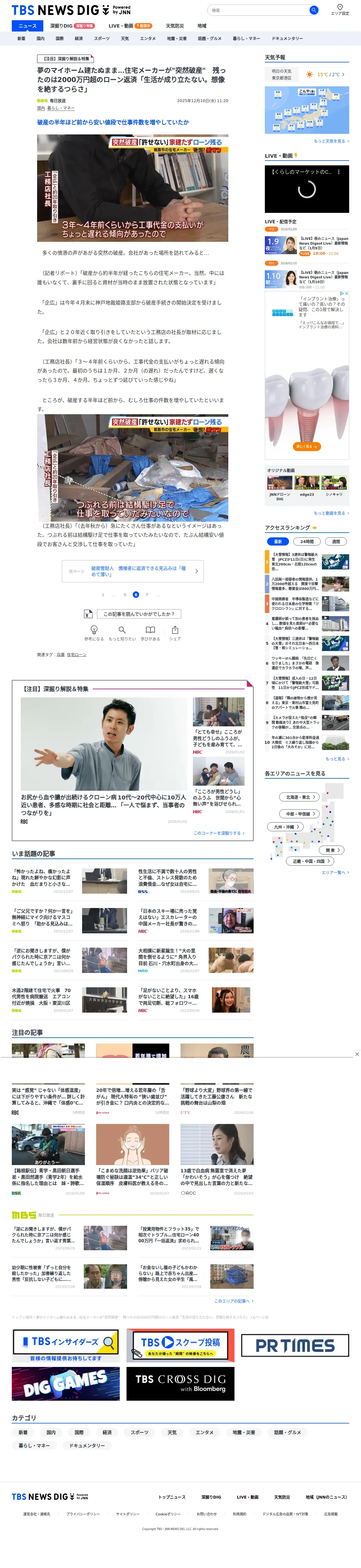361x1568 pixels.
Task: Click the 暮らし・マネー link under the article date
Action: [x=61, y=108]
